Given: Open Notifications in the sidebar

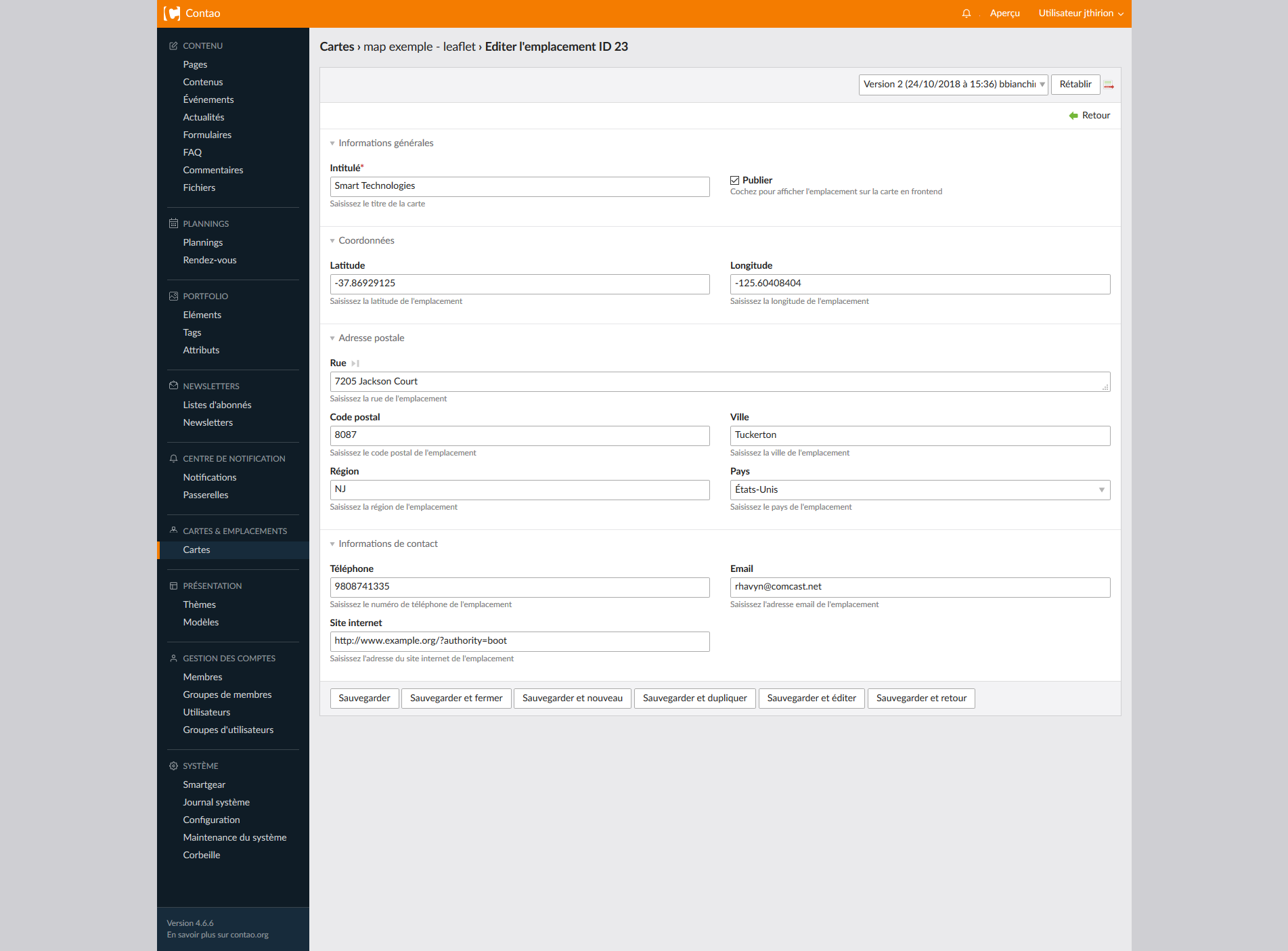Looking at the screenshot, I should [209, 477].
